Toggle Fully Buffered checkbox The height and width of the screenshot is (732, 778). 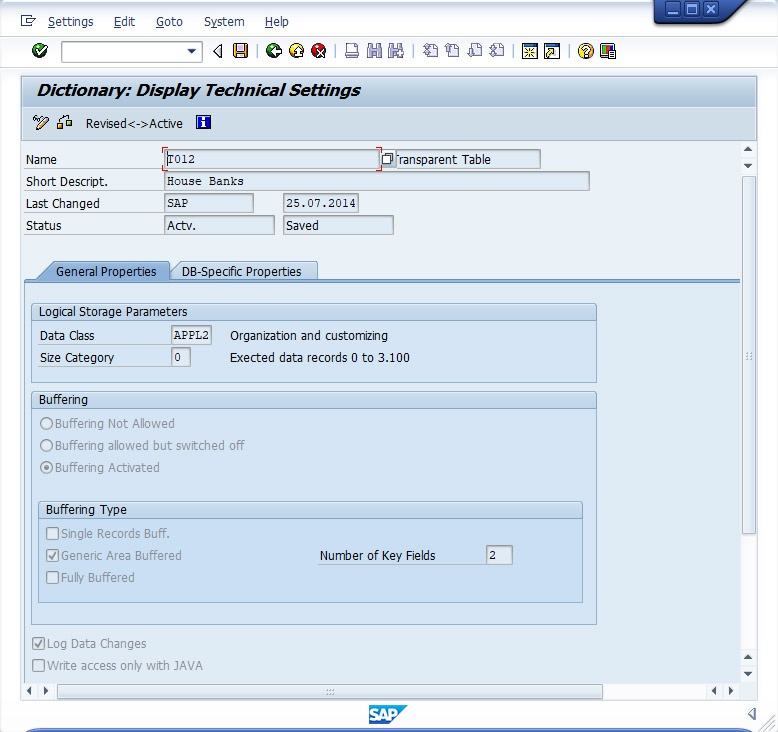tap(52, 577)
